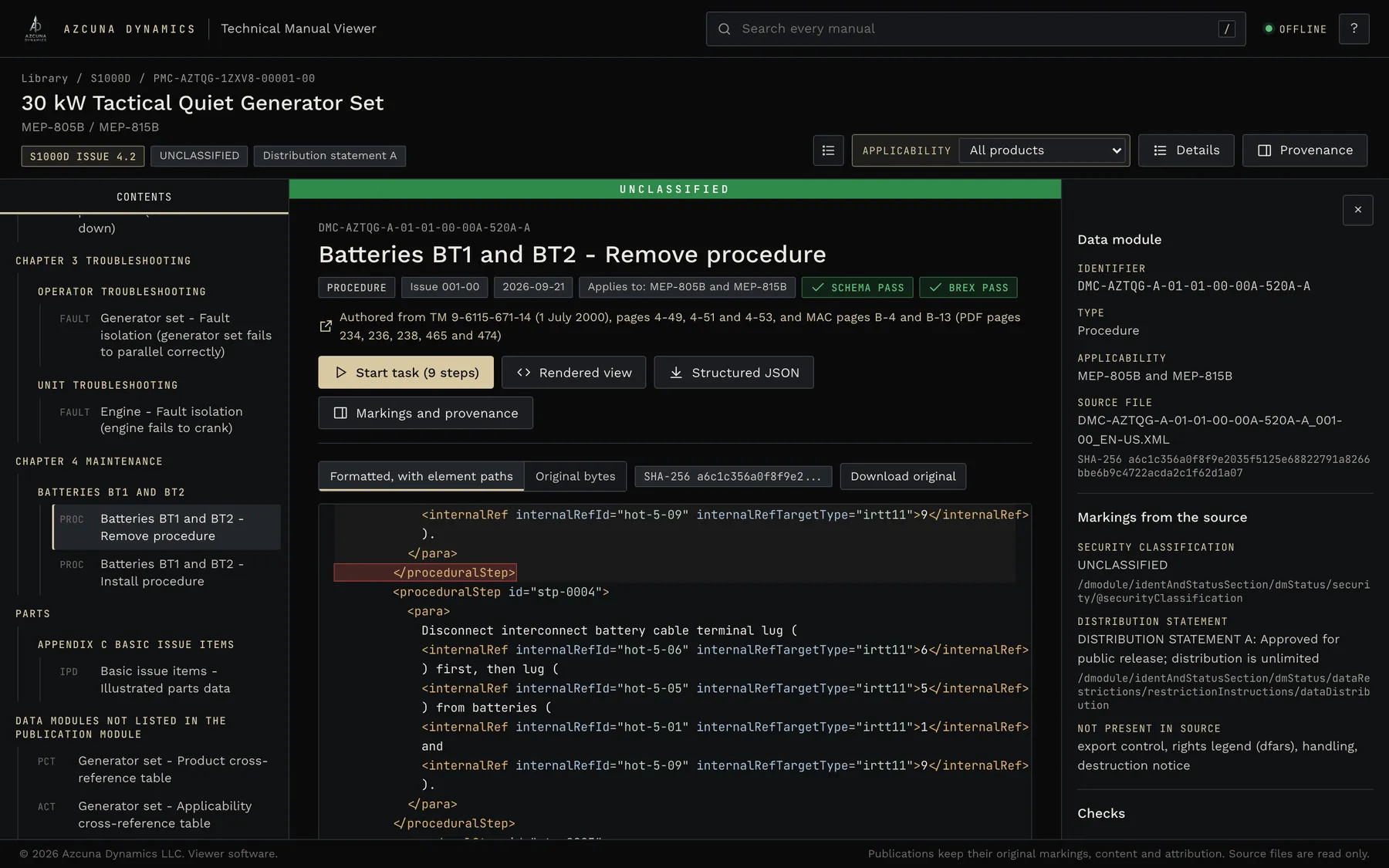1389x868 pixels.
Task: Select Batteries BT1 and BT2 Install procedure
Action: [167, 572]
